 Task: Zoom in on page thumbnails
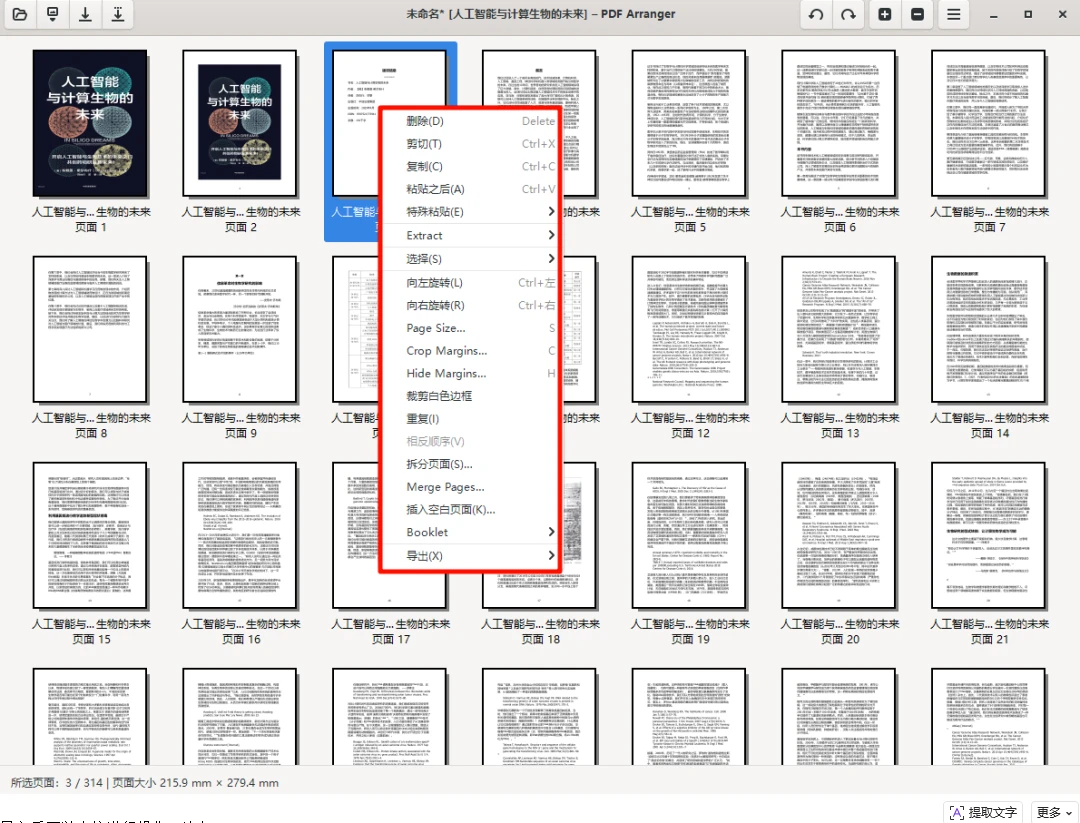pyautogui.click(x=884, y=14)
